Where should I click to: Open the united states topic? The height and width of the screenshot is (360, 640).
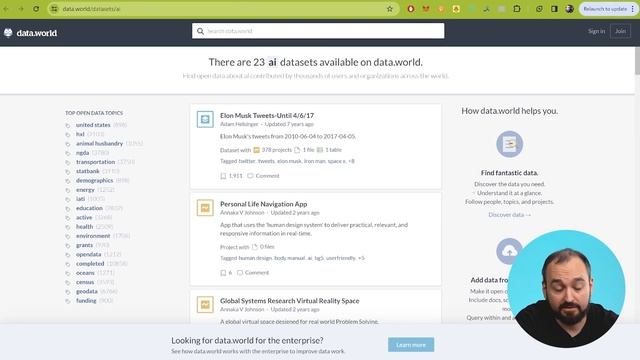tap(93, 125)
